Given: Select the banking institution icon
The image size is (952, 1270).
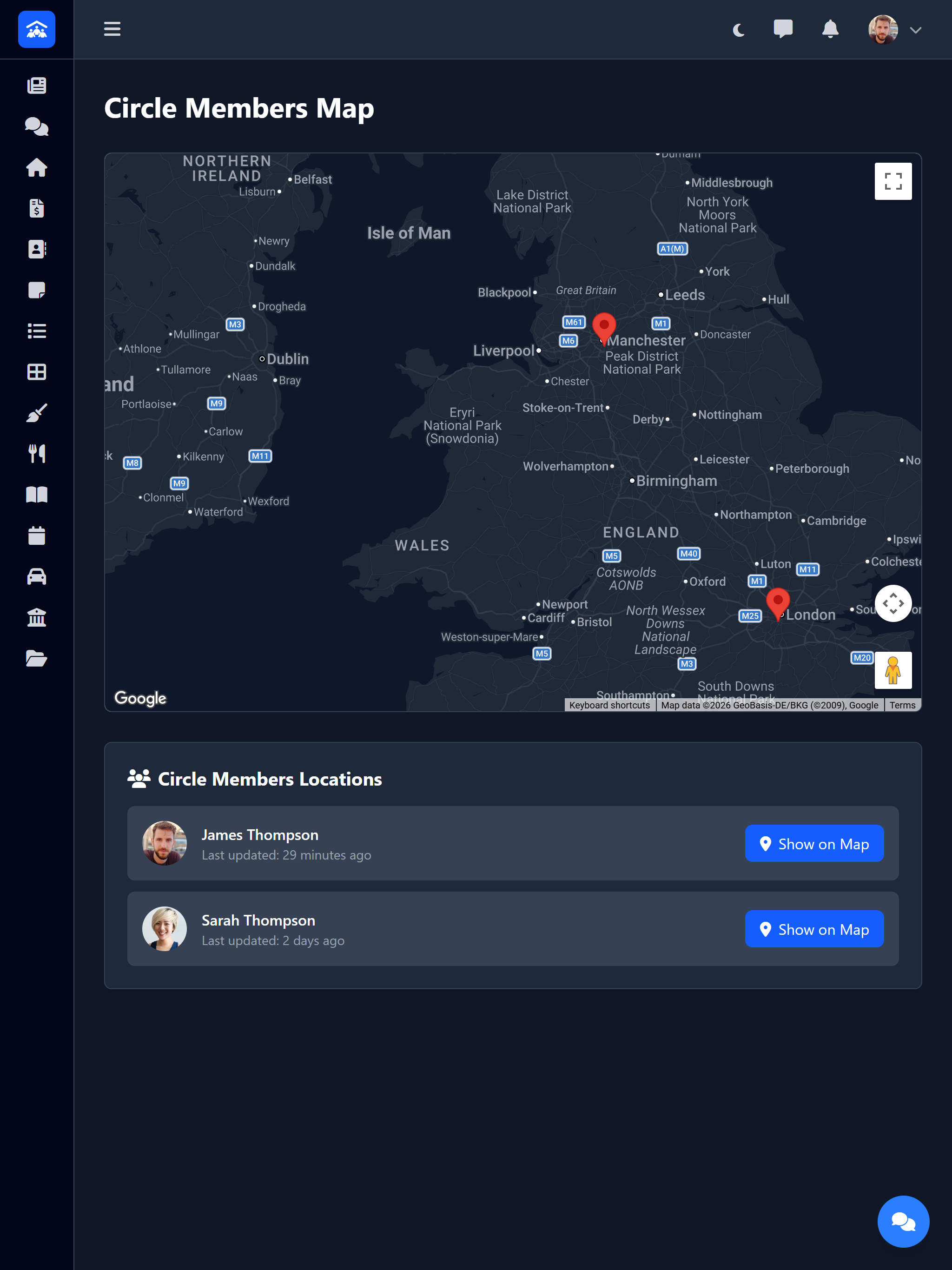Looking at the screenshot, I should tap(36, 617).
